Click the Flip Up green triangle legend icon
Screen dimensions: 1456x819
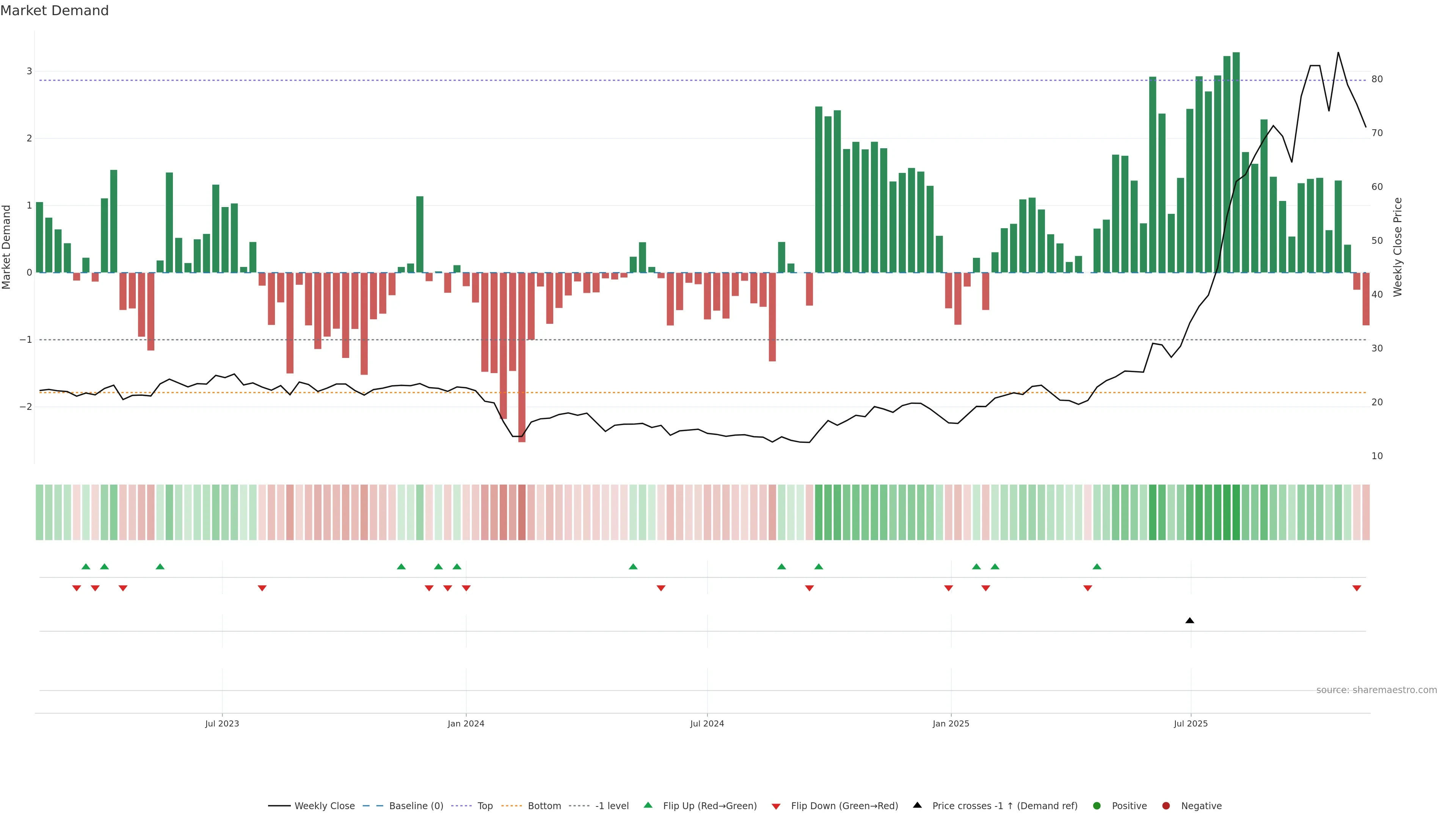[648, 805]
